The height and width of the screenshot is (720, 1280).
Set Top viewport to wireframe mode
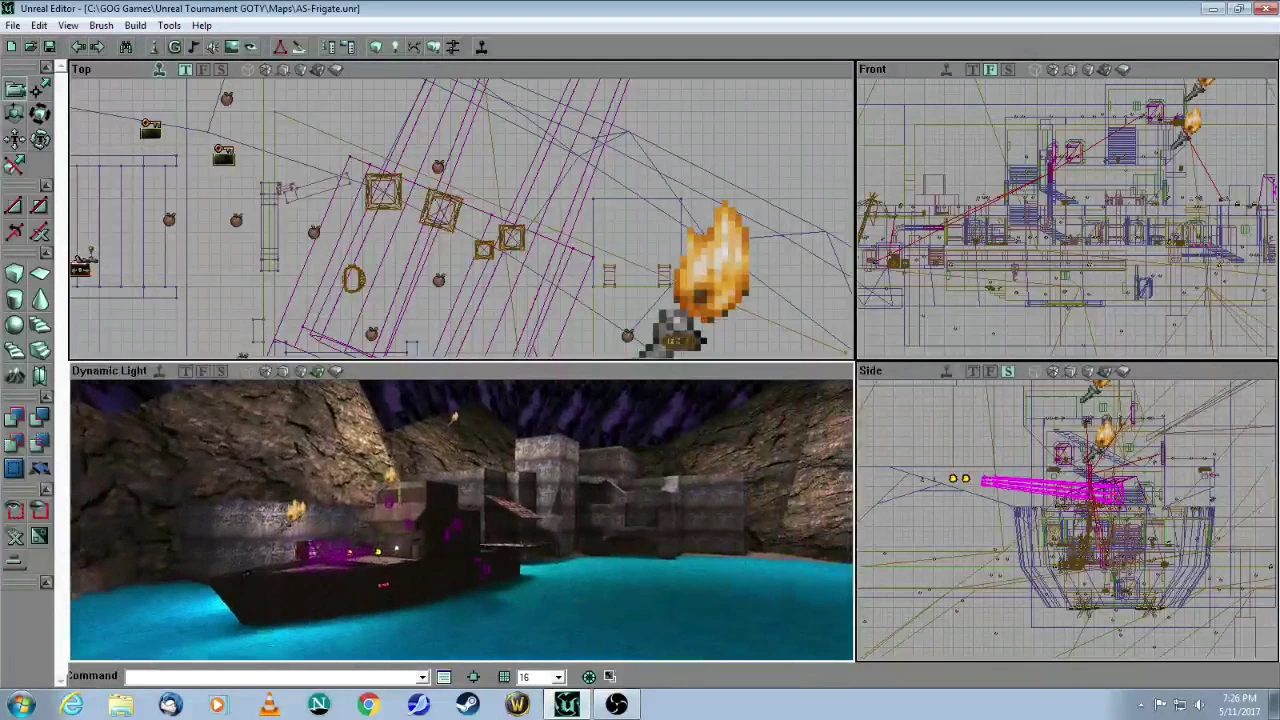[265, 69]
